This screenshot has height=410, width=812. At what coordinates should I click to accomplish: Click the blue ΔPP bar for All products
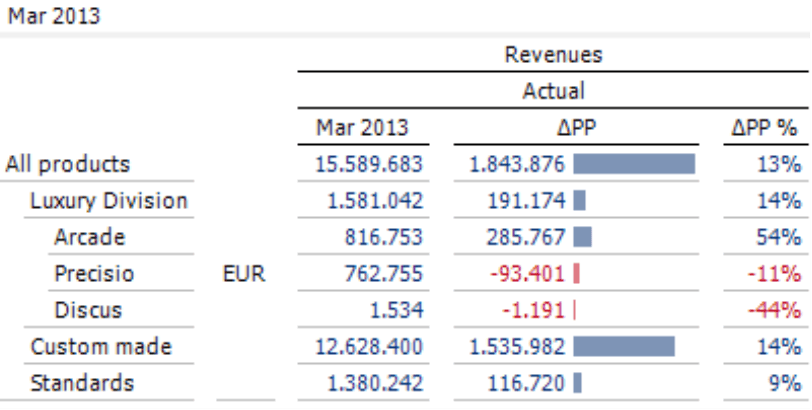click(633, 164)
